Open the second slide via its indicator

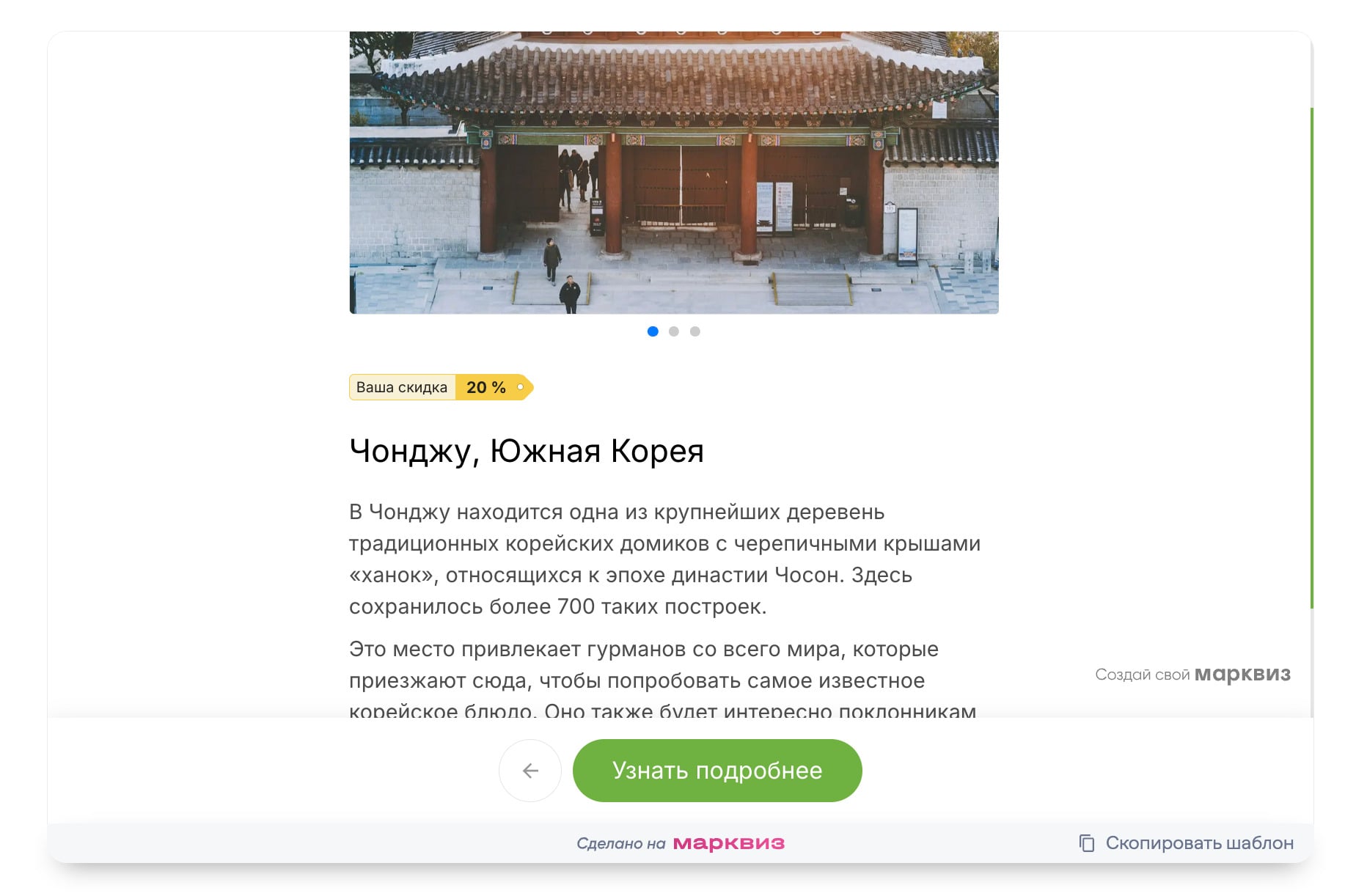[674, 331]
